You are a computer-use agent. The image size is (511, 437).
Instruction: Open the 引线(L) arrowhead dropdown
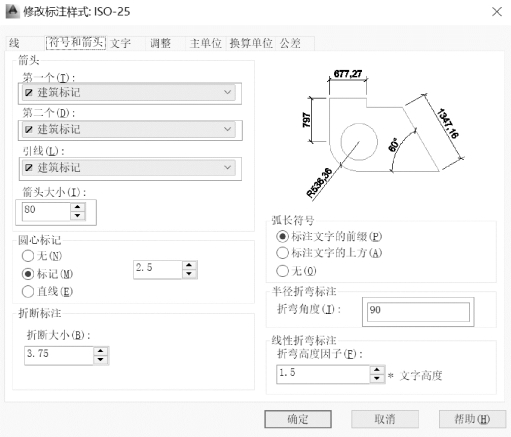click(129, 167)
